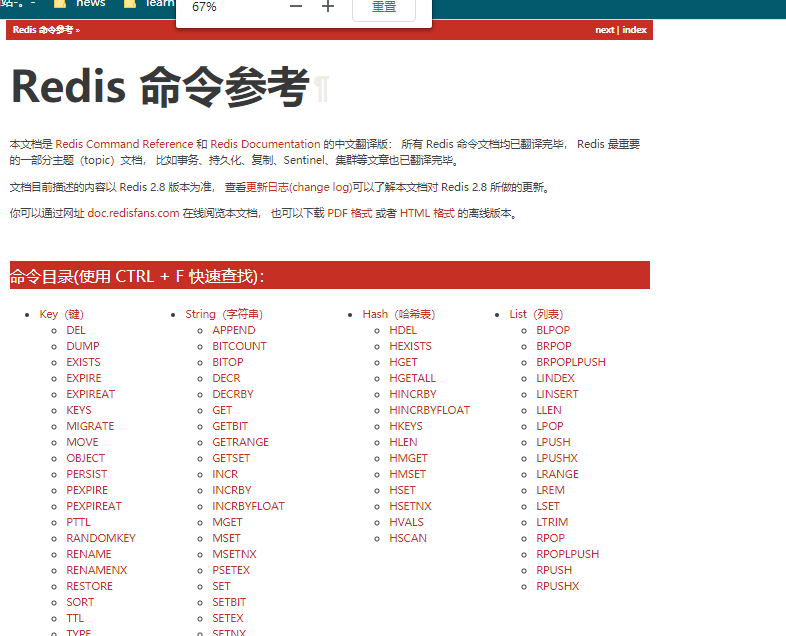Screen dimensions: 786x636
Task: Download the HTML 格式 offline version
Action: (427, 214)
